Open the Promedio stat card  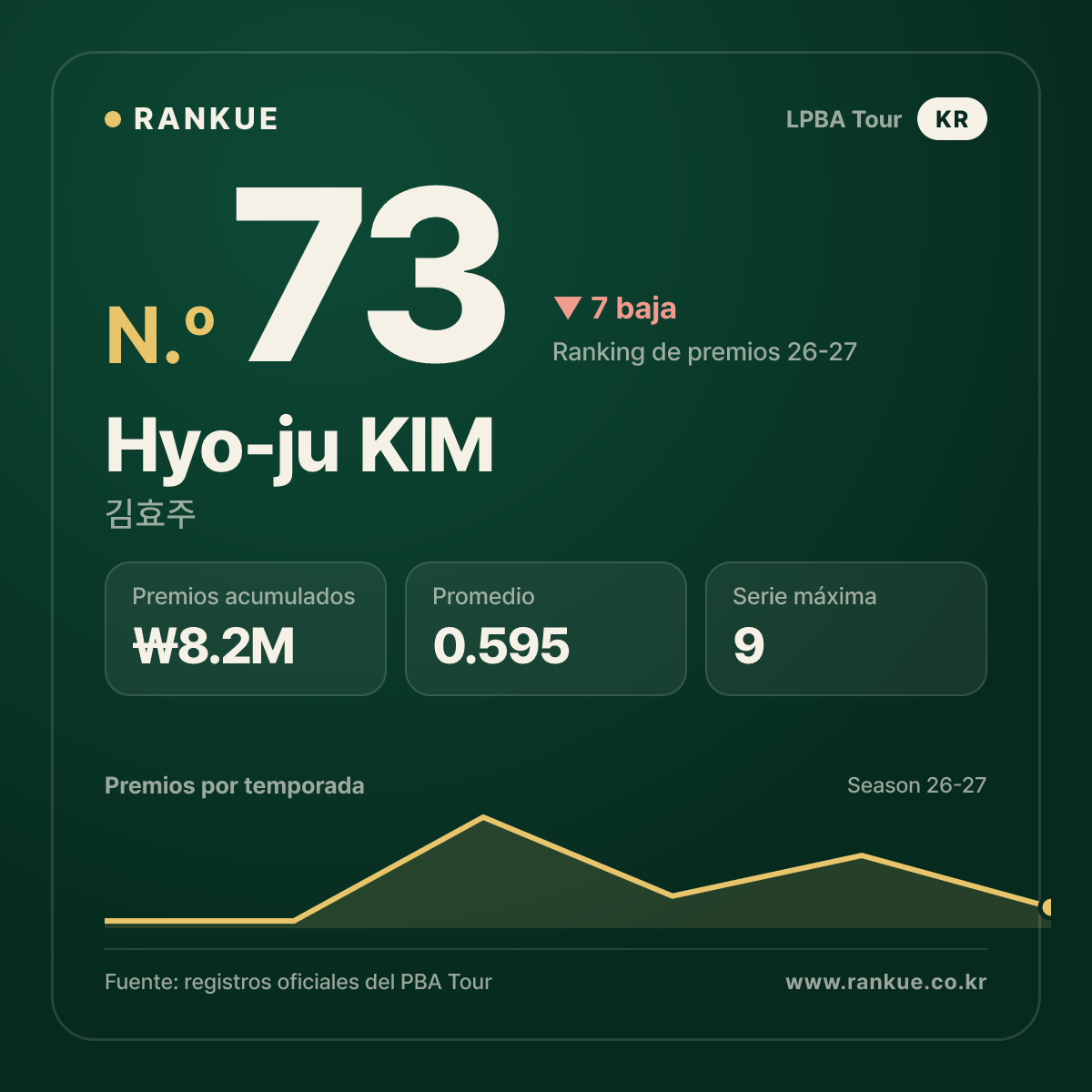[546, 629]
